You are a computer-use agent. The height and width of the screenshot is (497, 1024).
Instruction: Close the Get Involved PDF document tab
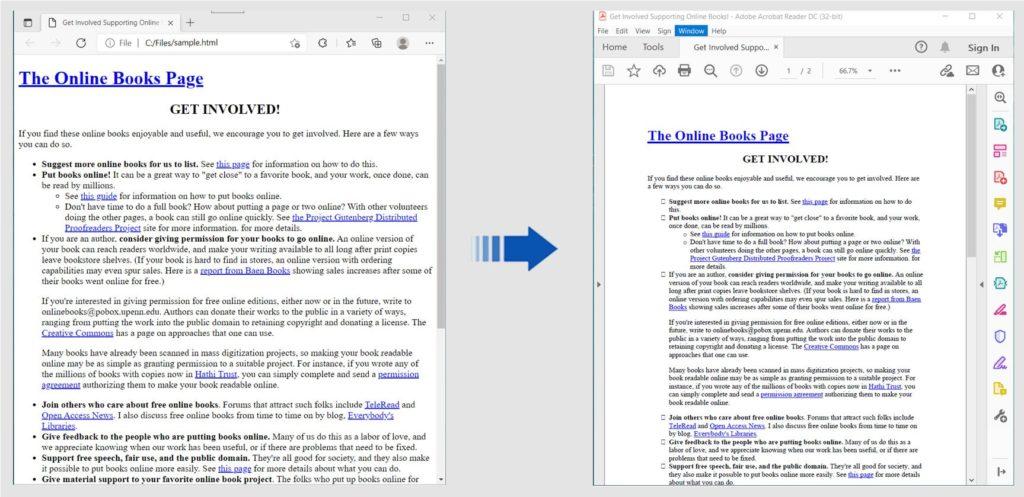(776, 47)
